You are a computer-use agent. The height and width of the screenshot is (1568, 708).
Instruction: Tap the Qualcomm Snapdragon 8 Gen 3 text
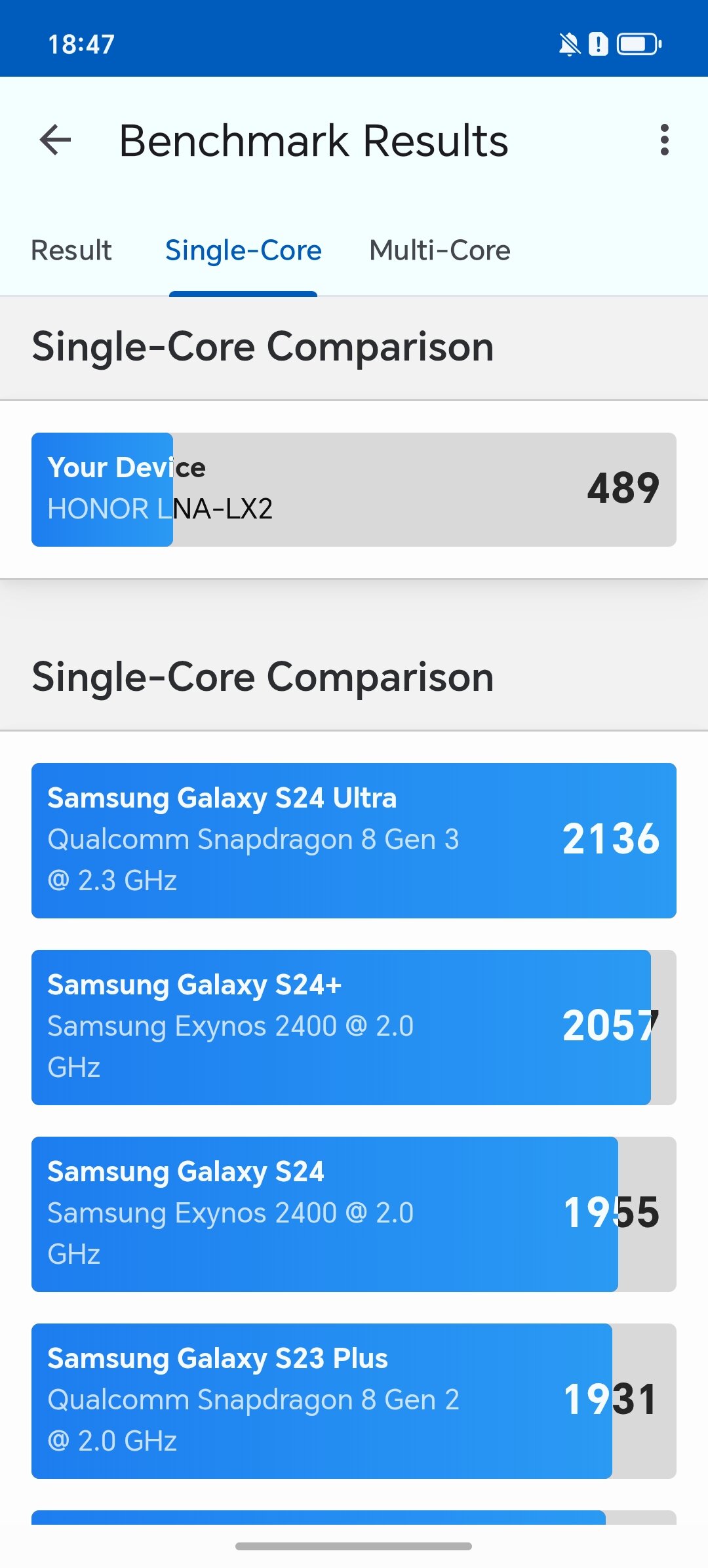(x=253, y=839)
